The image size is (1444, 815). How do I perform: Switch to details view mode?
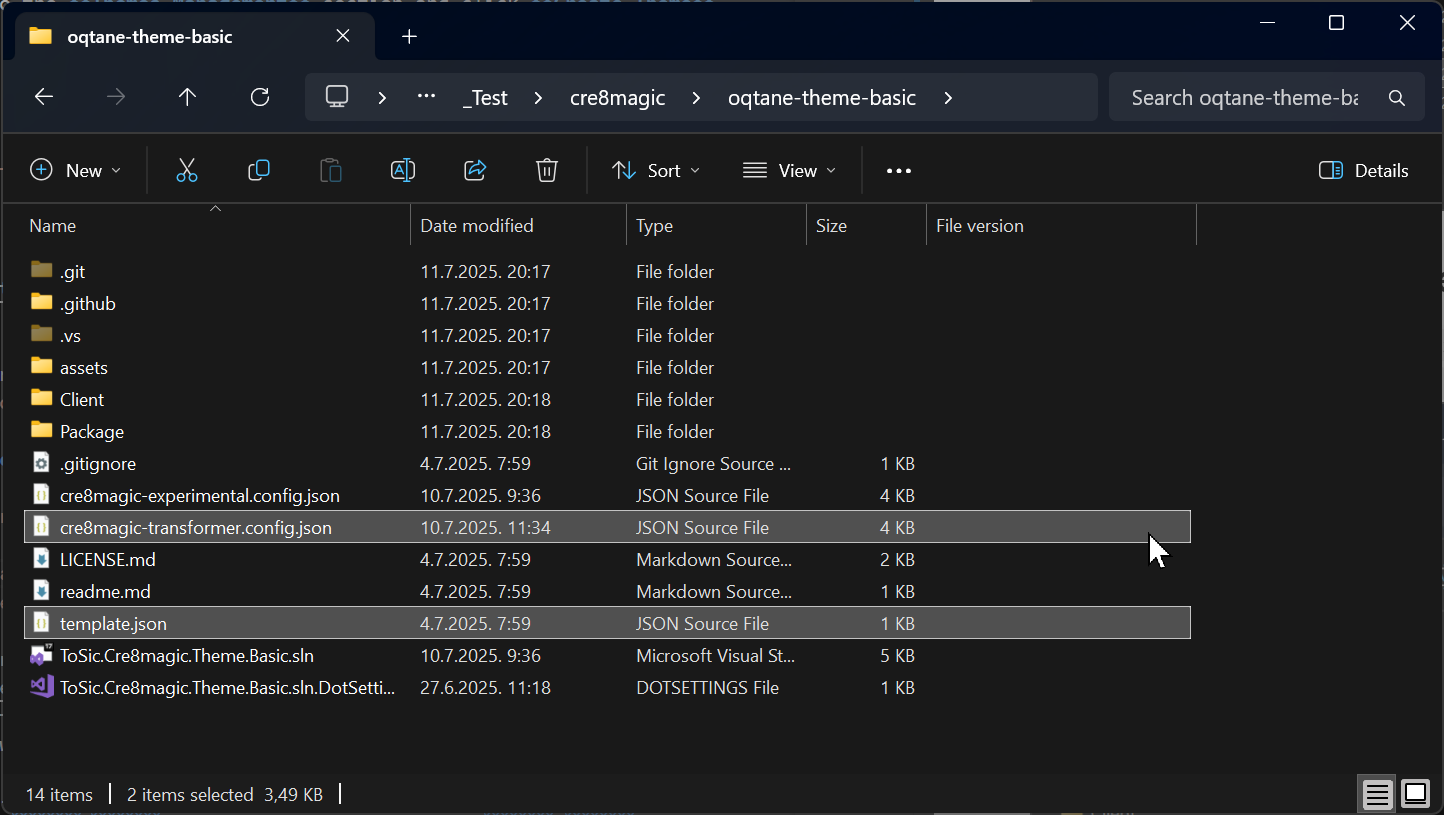click(1377, 793)
